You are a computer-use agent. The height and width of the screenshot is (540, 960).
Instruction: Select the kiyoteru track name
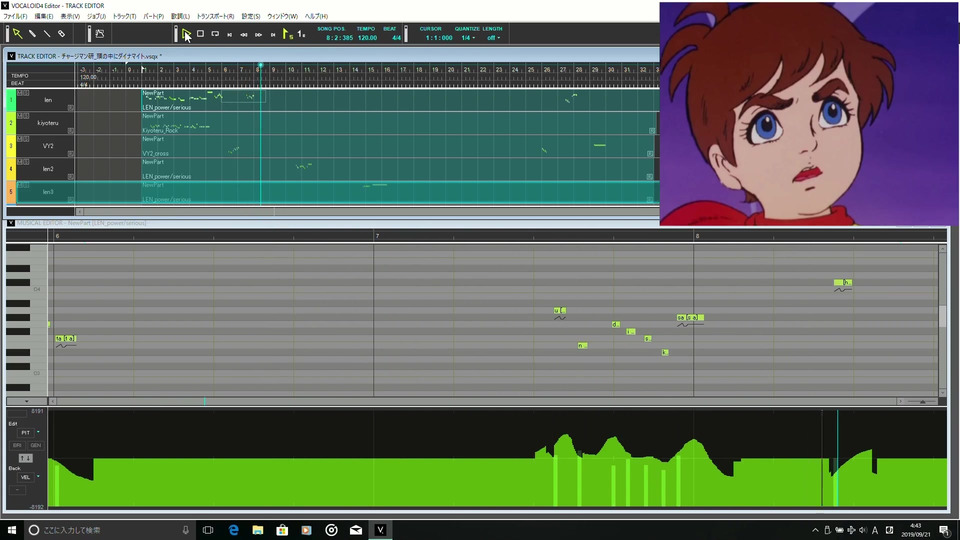tap(48, 123)
